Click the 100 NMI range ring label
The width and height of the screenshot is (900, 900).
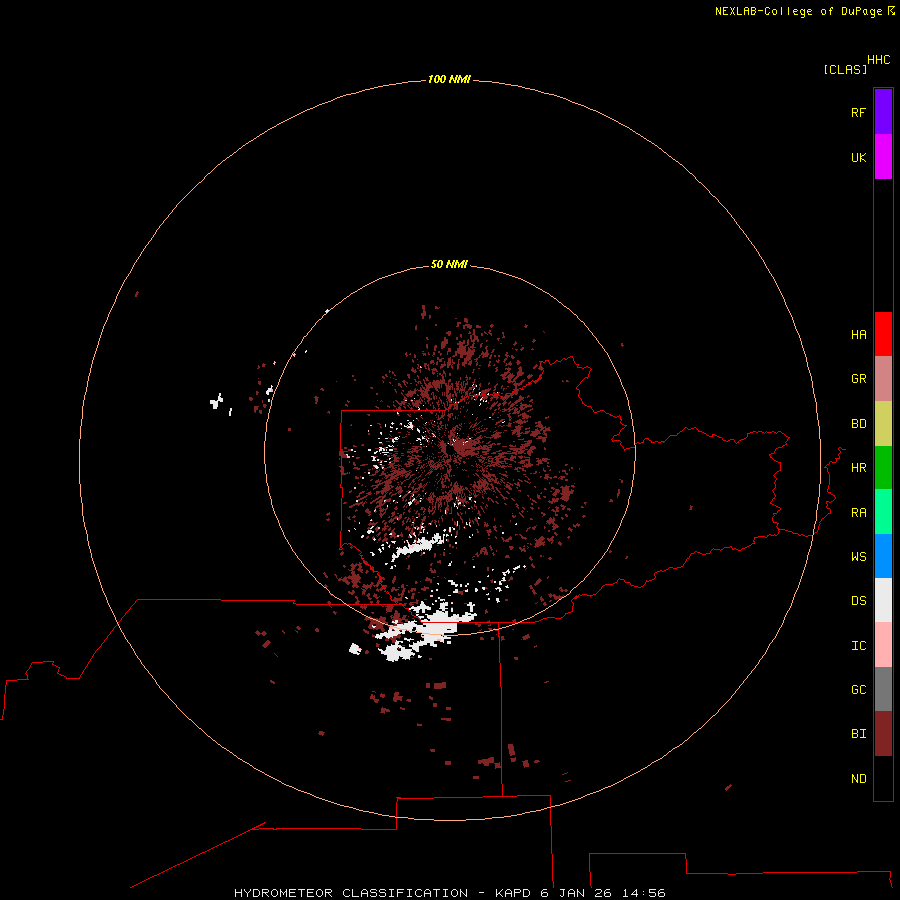[x=449, y=79]
